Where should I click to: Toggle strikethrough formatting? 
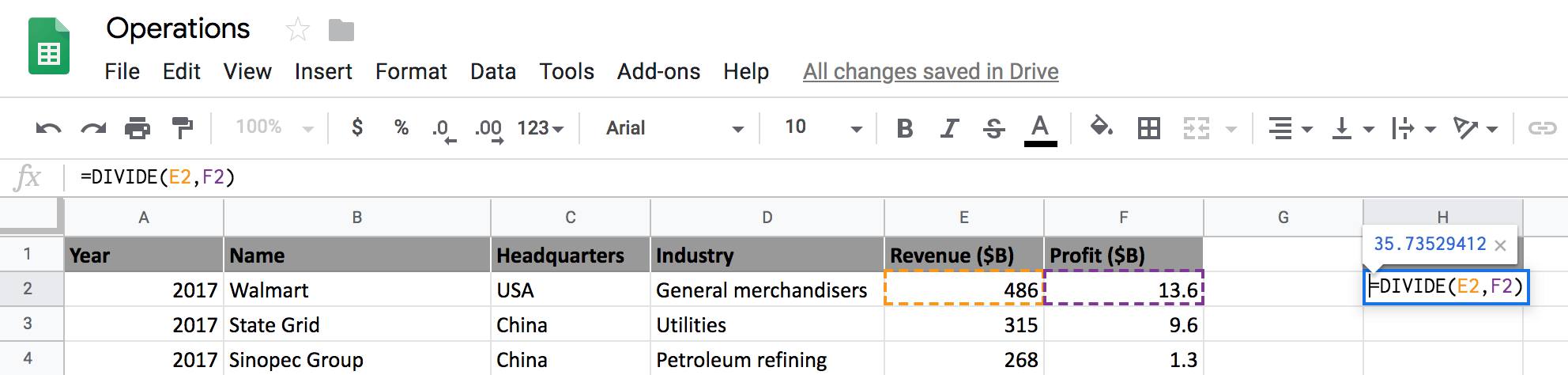[994, 128]
